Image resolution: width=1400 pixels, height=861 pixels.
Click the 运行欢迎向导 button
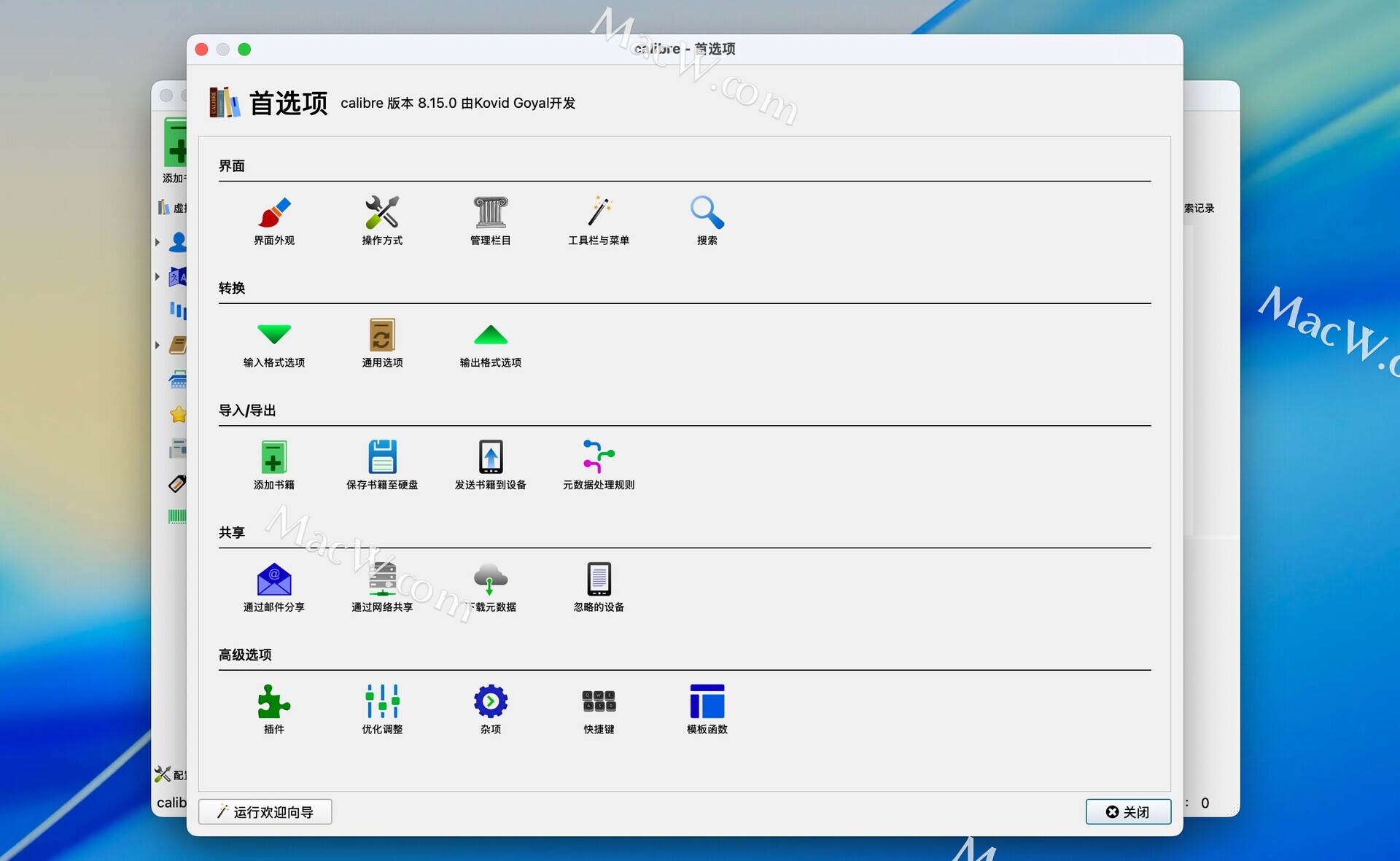click(x=265, y=811)
